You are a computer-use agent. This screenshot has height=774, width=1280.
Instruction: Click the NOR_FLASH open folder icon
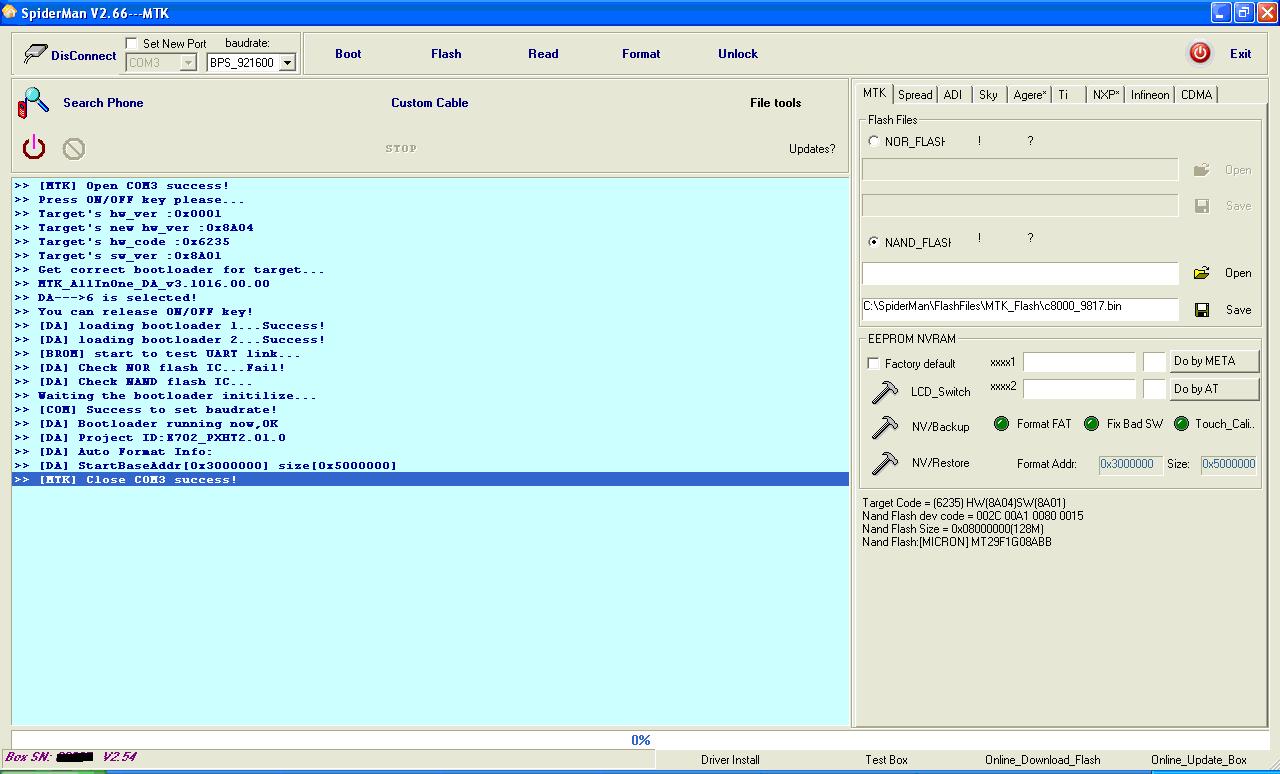[1201, 170]
